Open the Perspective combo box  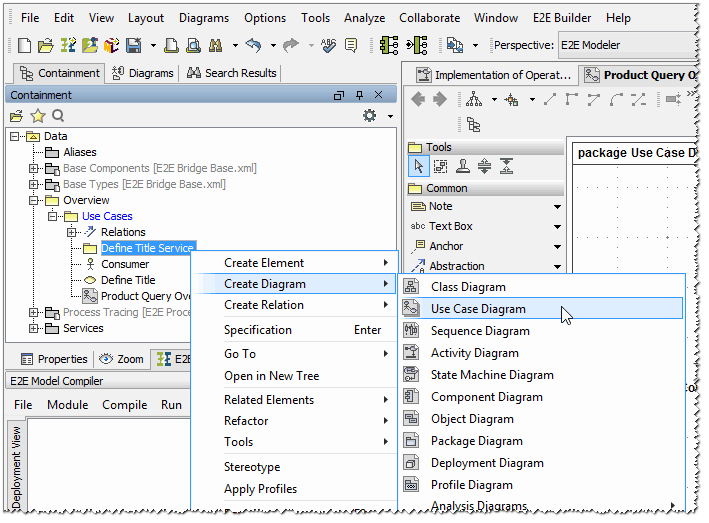click(628, 45)
